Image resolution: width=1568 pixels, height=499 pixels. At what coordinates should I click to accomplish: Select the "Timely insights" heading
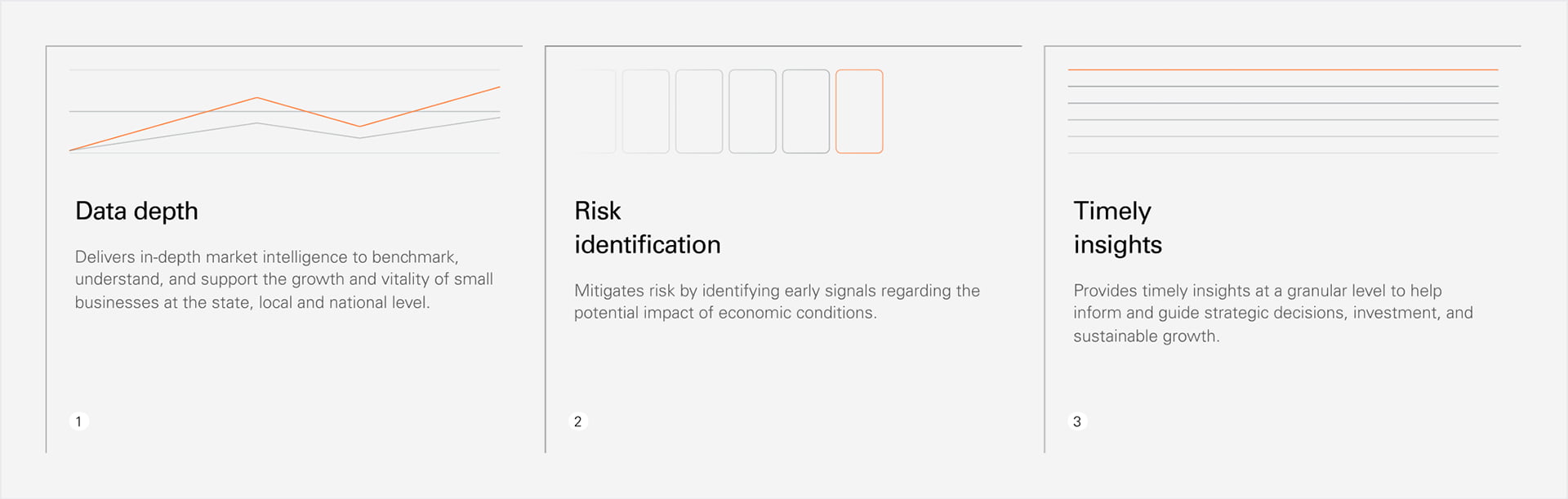(x=1117, y=228)
